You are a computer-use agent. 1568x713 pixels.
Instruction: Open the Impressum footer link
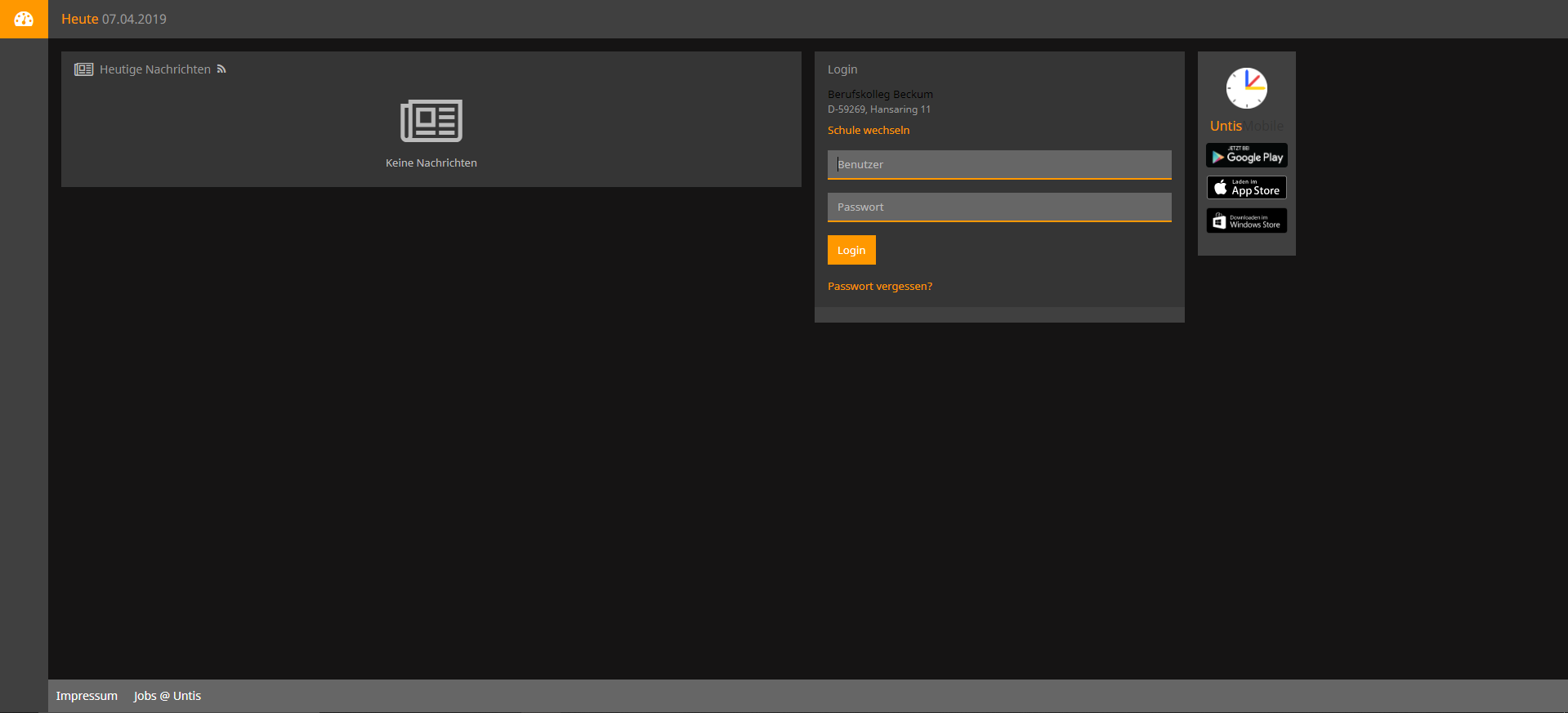coord(87,696)
